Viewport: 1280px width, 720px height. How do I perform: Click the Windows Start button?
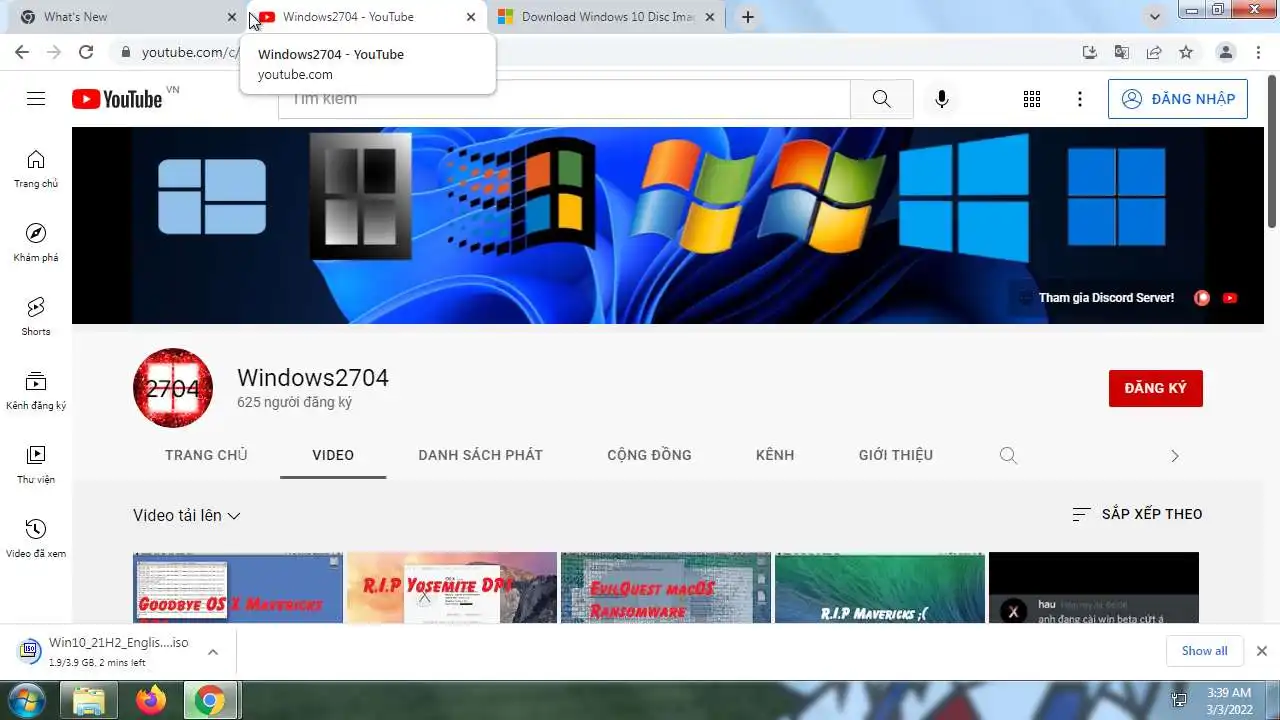[x=27, y=700]
